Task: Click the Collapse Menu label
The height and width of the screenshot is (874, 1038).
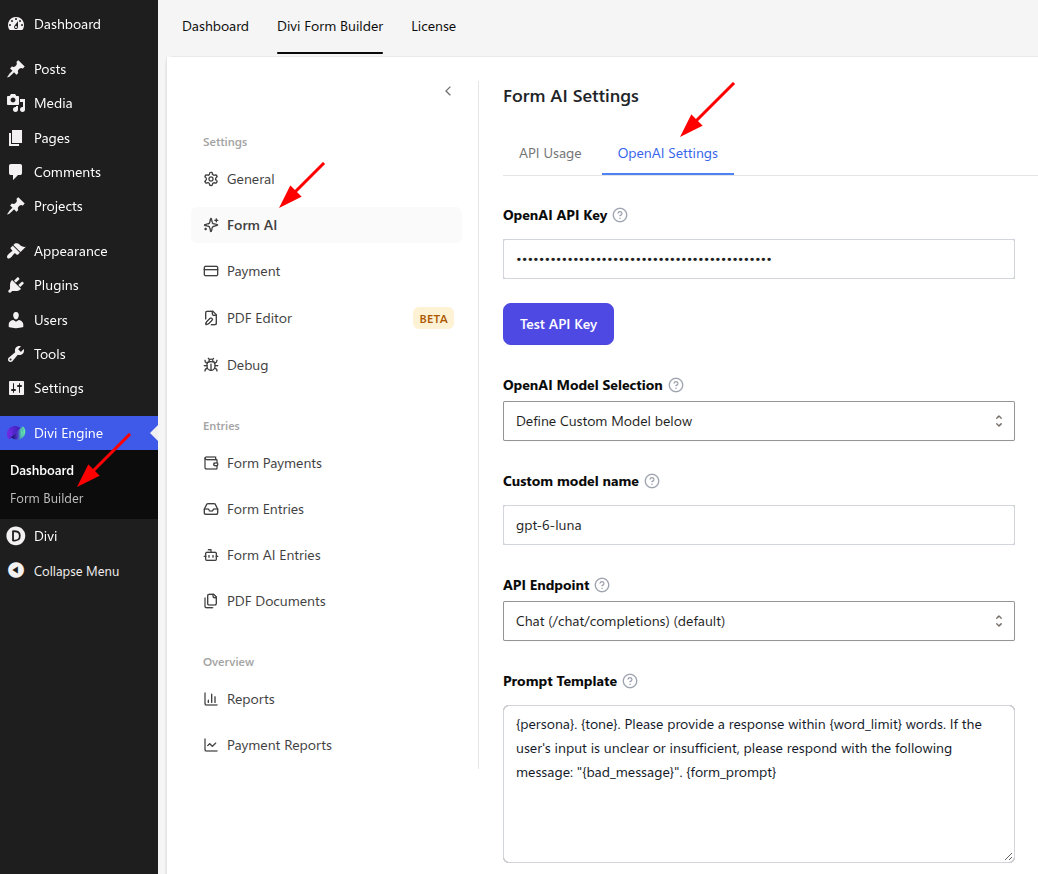Action: pyautogui.click(x=76, y=571)
